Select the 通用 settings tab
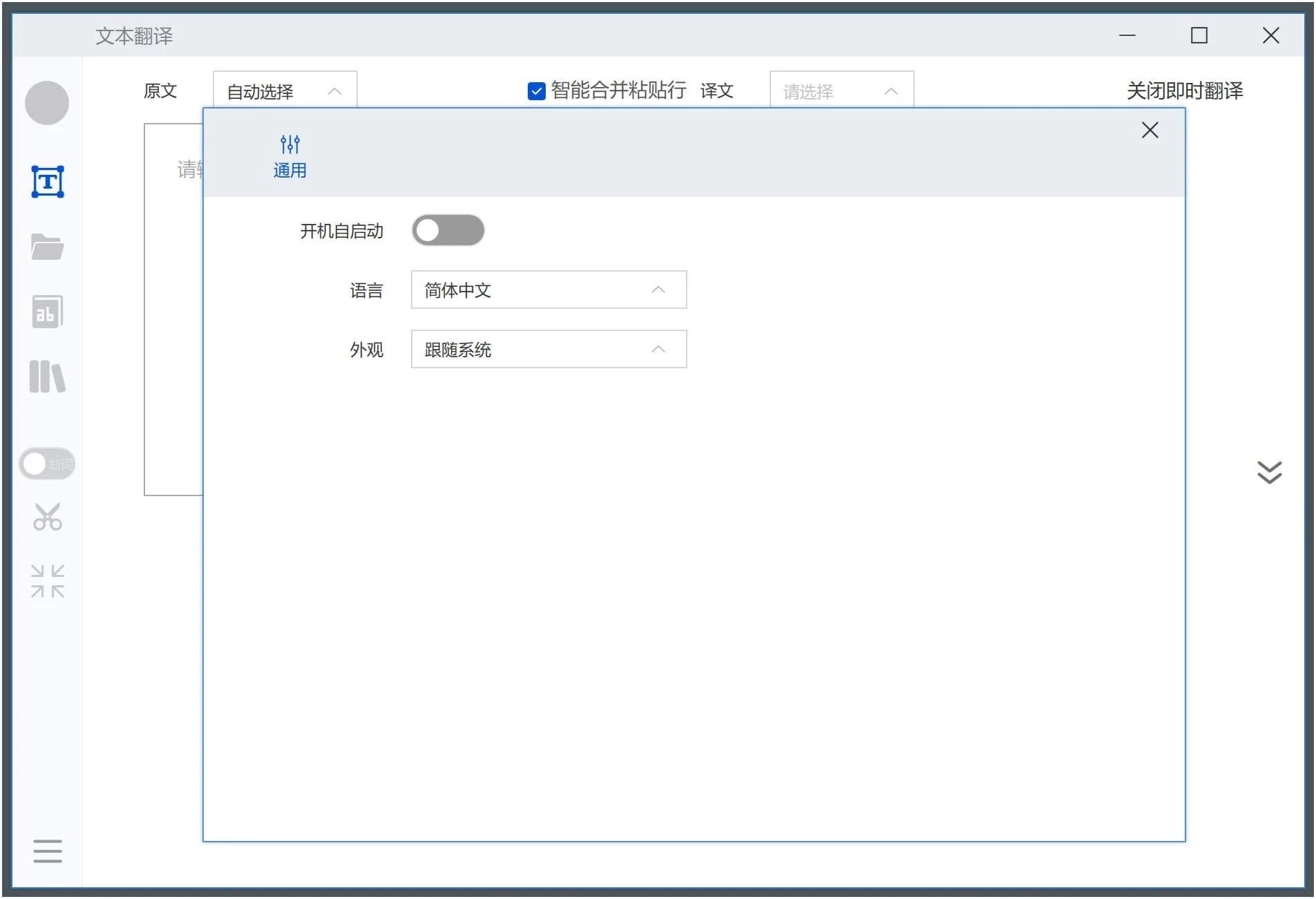This screenshot has height=899, width=1316. click(290, 157)
